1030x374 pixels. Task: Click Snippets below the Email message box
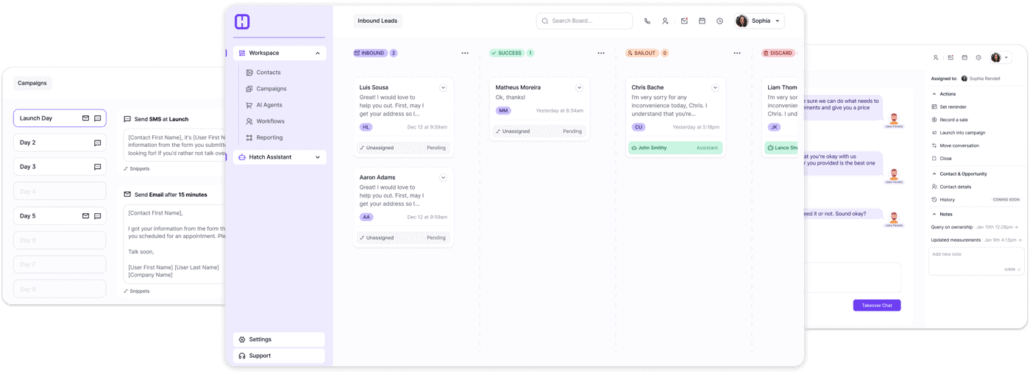[x=137, y=291]
